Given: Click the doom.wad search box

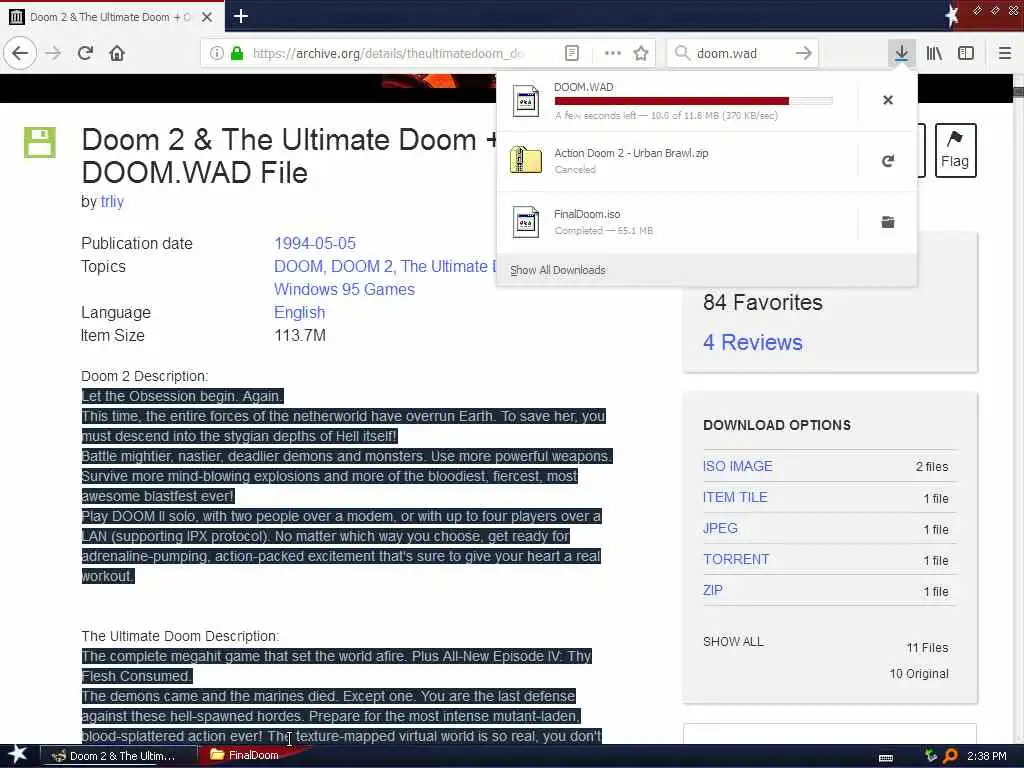Looking at the screenshot, I should 741,53.
